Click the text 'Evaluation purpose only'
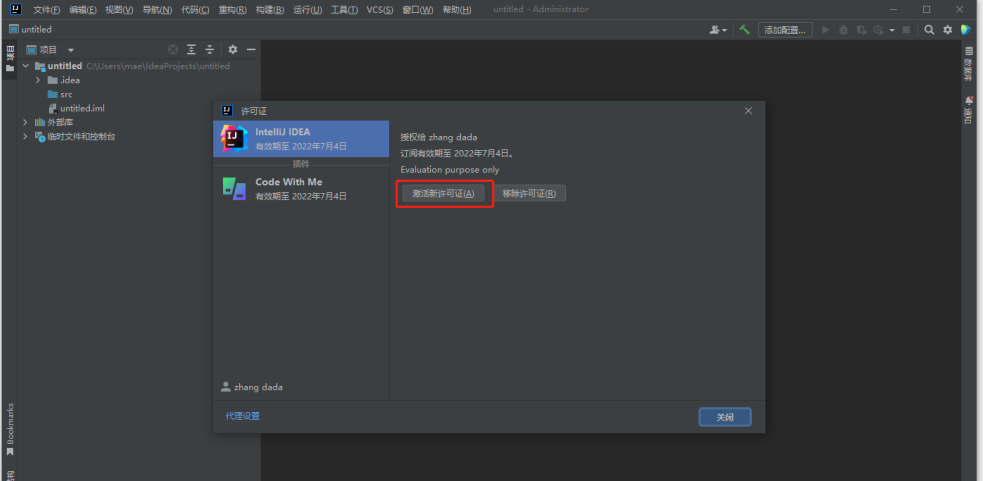 [449, 170]
